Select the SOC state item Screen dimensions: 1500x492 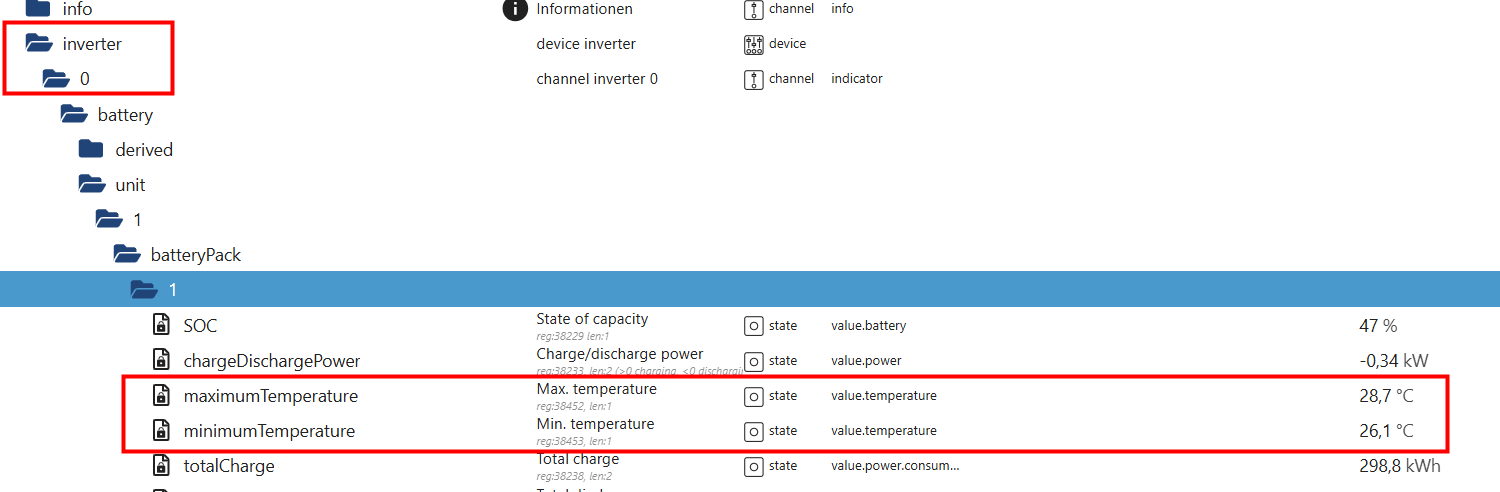coord(200,326)
